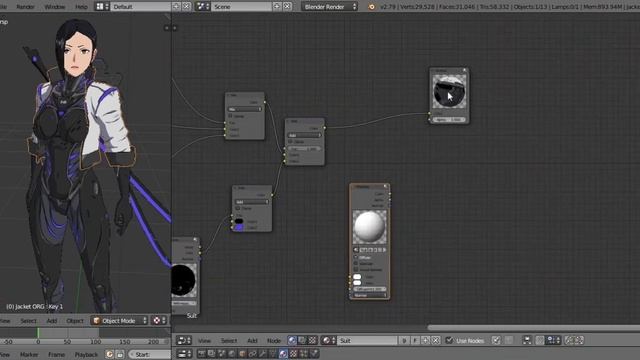Open the Object Mode dropdown
640x360 pixels.
(x=119, y=321)
